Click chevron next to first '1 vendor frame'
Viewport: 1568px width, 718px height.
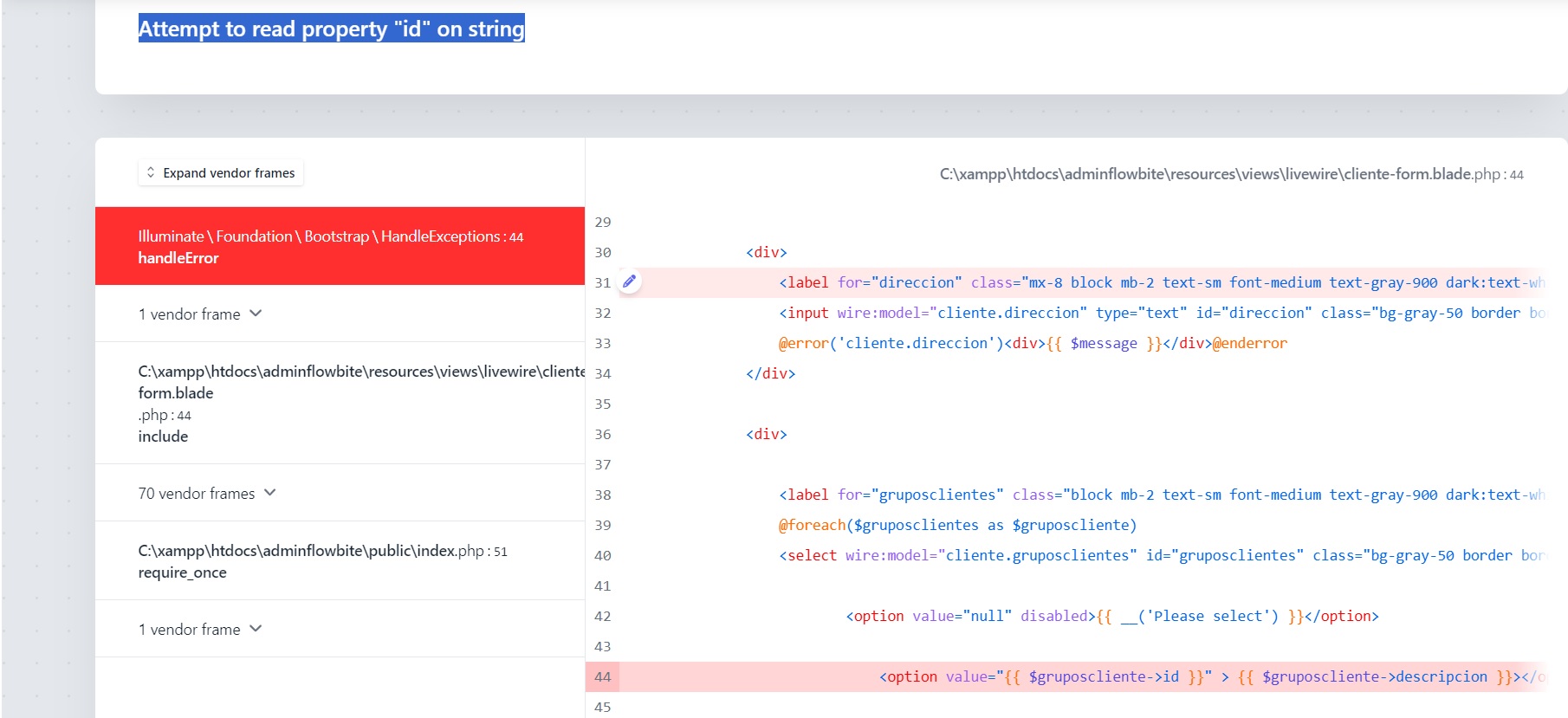tap(256, 313)
